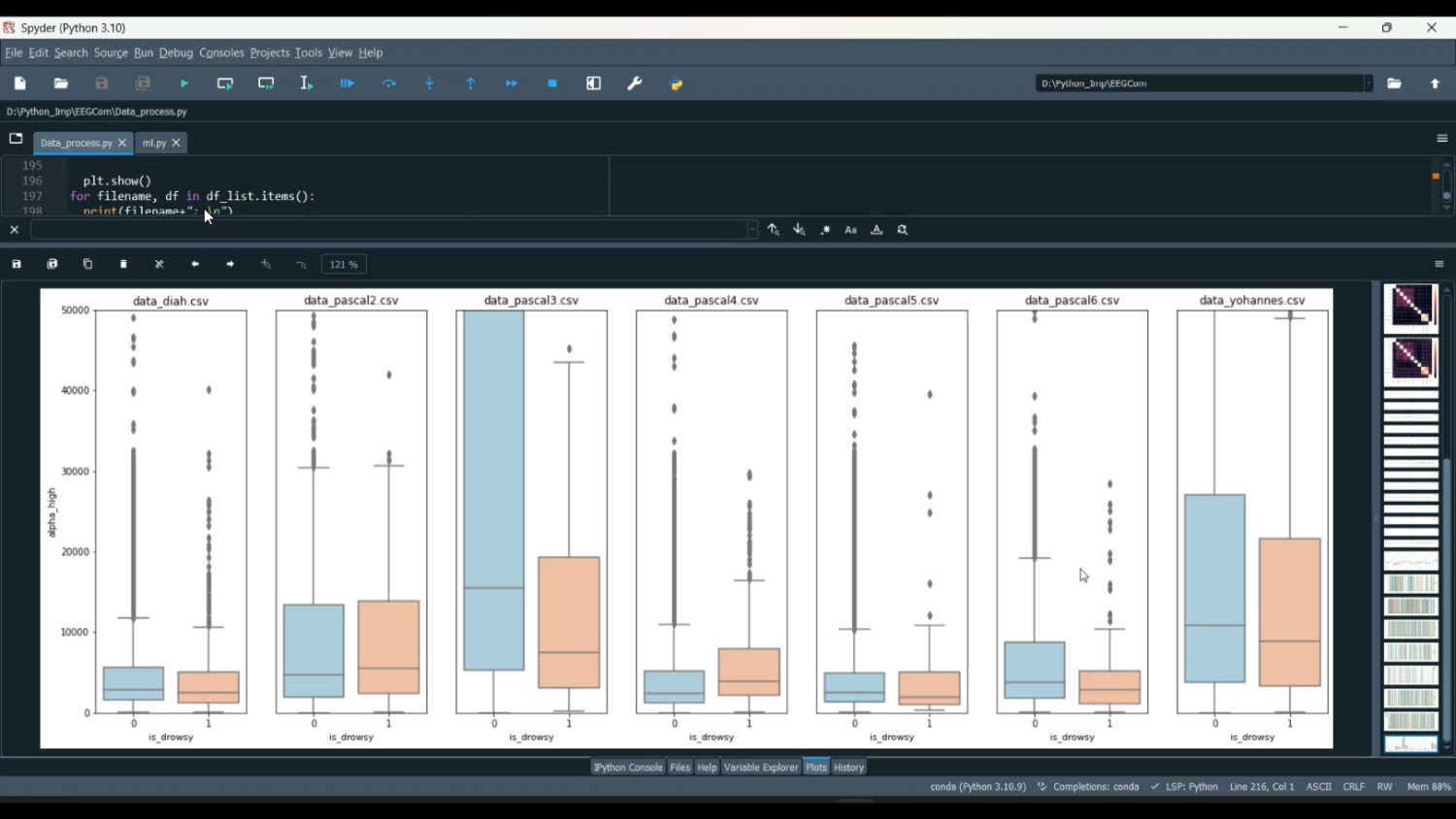This screenshot has height=819, width=1456.
Task: Expand the find text history dropdown
Action: tap(752, 230)
